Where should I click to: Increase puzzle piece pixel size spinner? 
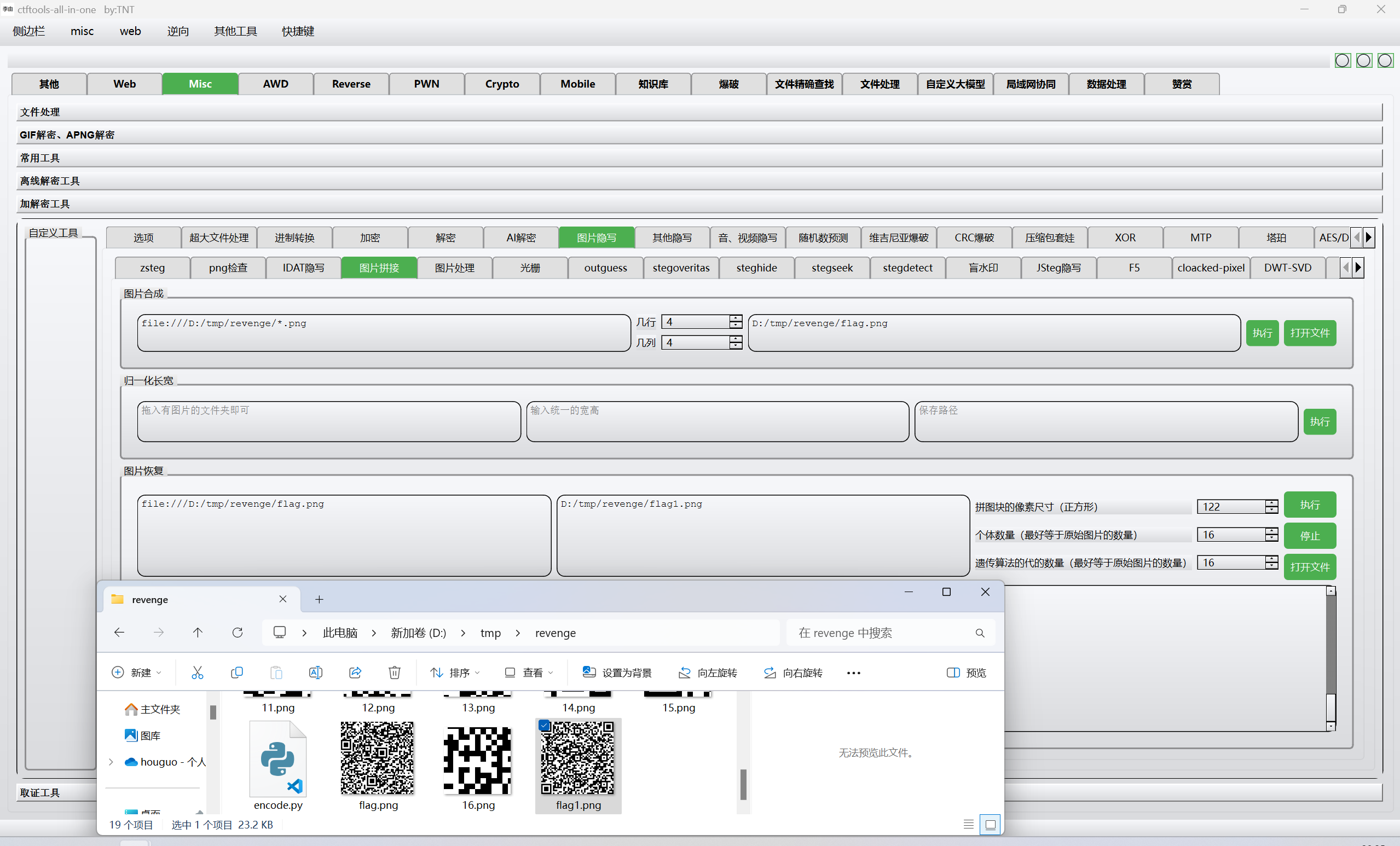tap(1272, 503)
